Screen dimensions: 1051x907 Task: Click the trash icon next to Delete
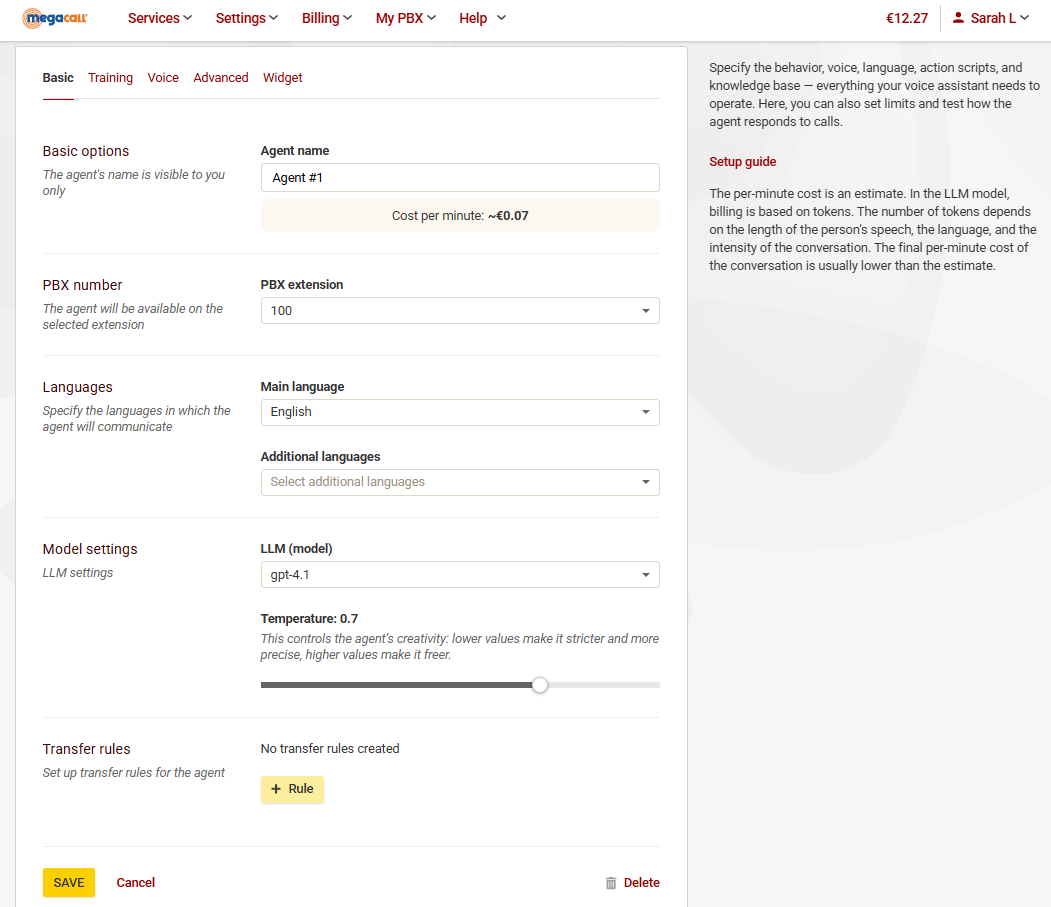coord(611,883)
